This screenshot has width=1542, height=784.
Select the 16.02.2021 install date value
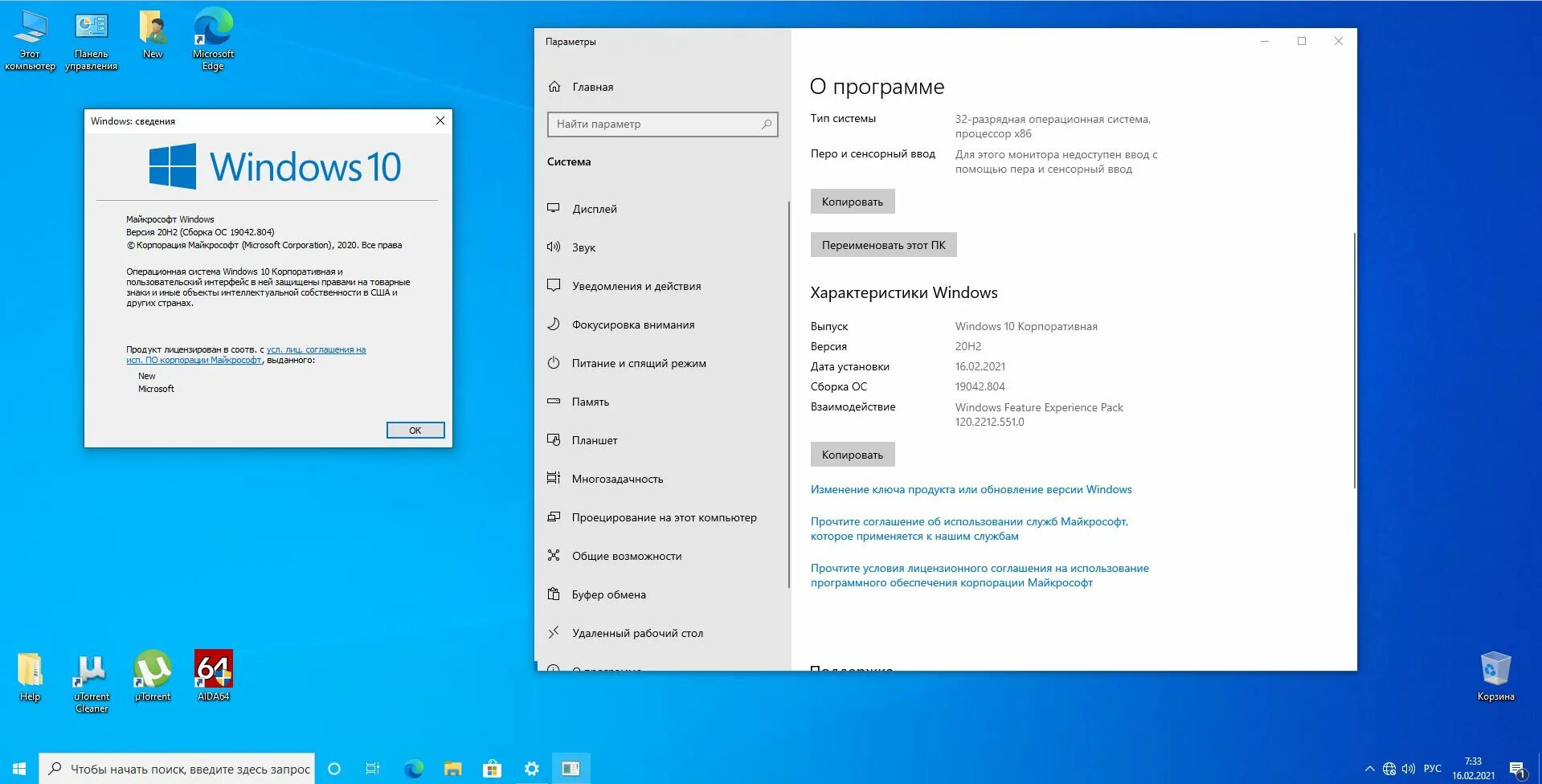click(x=980, y=366)
